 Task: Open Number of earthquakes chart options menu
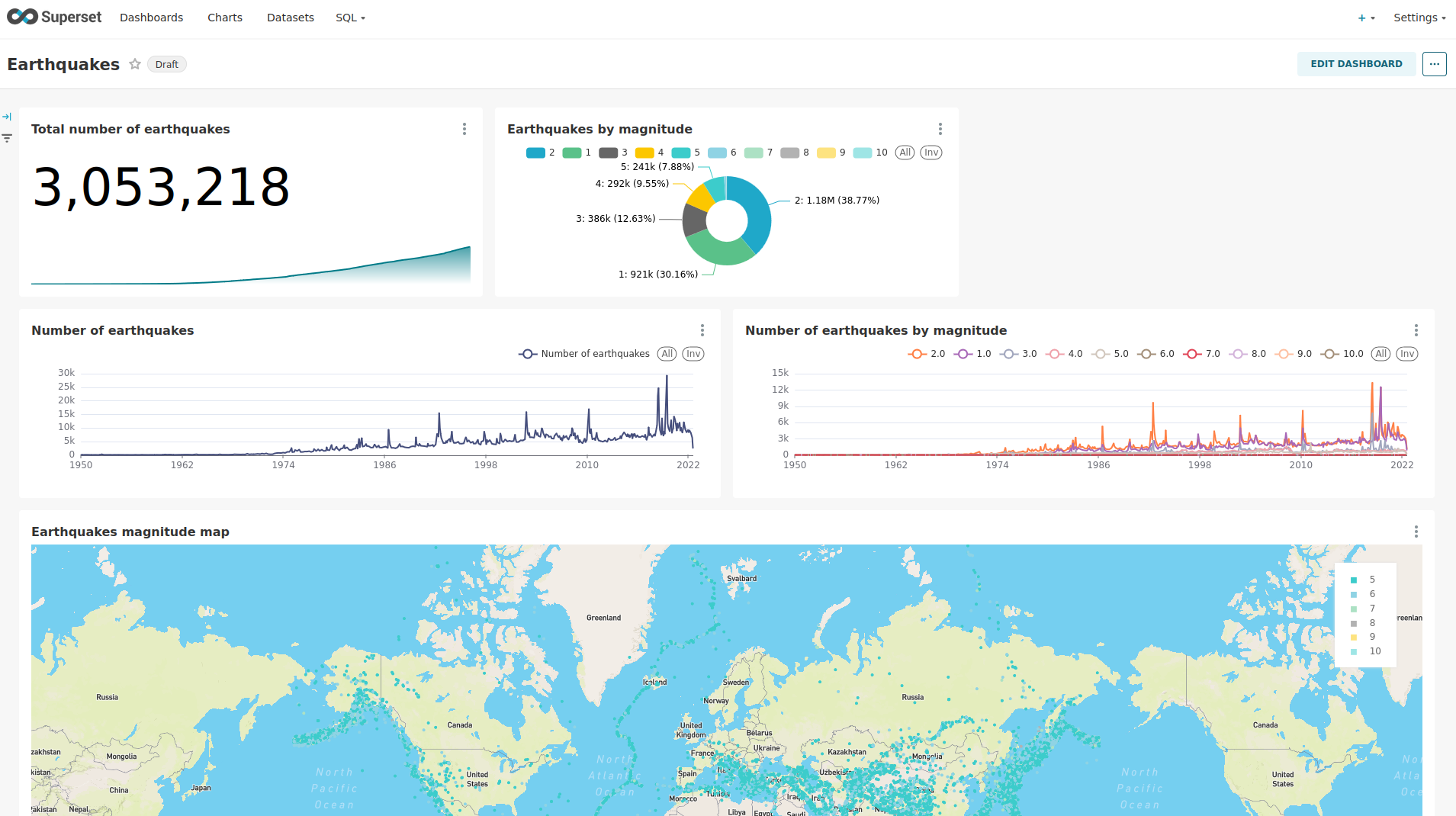pyautogui.click(x=702, y=330)
